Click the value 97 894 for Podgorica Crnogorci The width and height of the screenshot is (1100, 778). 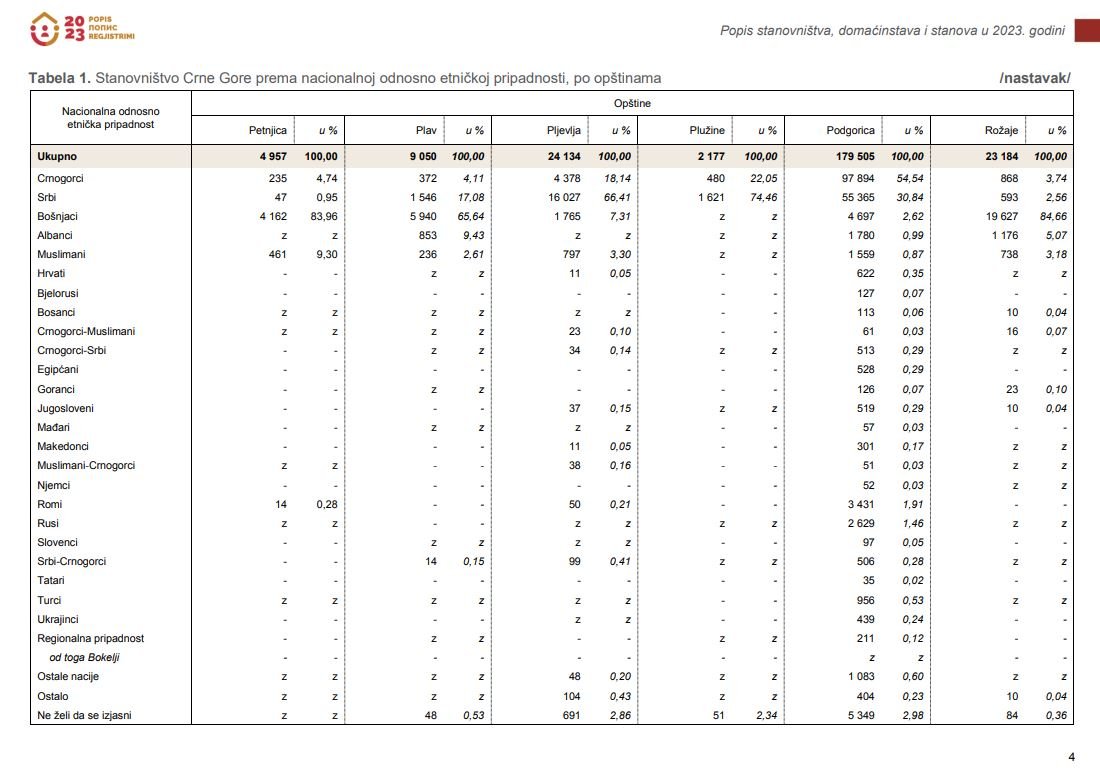pos(858,178)
